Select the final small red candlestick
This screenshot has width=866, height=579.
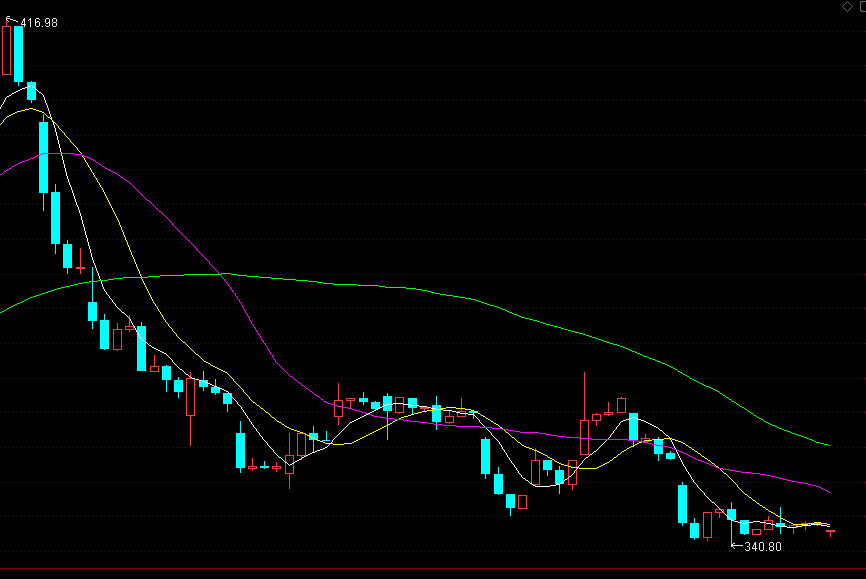pyautogui.click(x=830, y=532)
